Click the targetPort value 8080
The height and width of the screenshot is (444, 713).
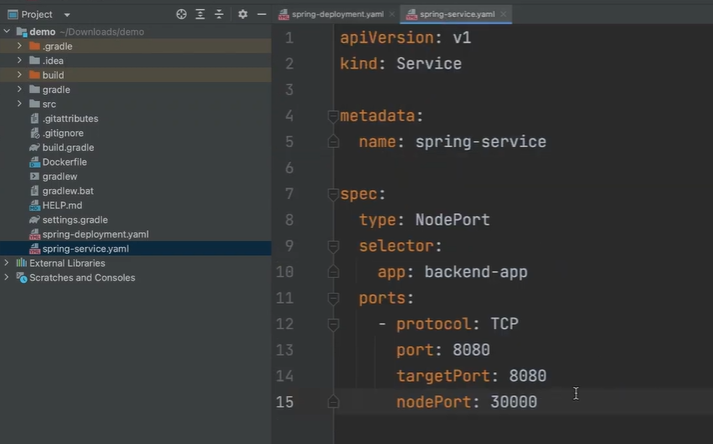coord(527,376)
